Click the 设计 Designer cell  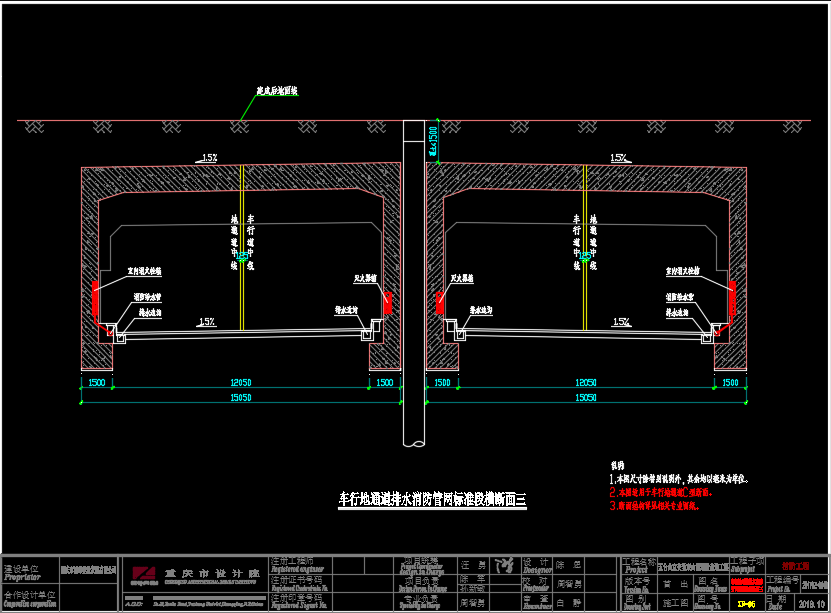tap(537, 566)
